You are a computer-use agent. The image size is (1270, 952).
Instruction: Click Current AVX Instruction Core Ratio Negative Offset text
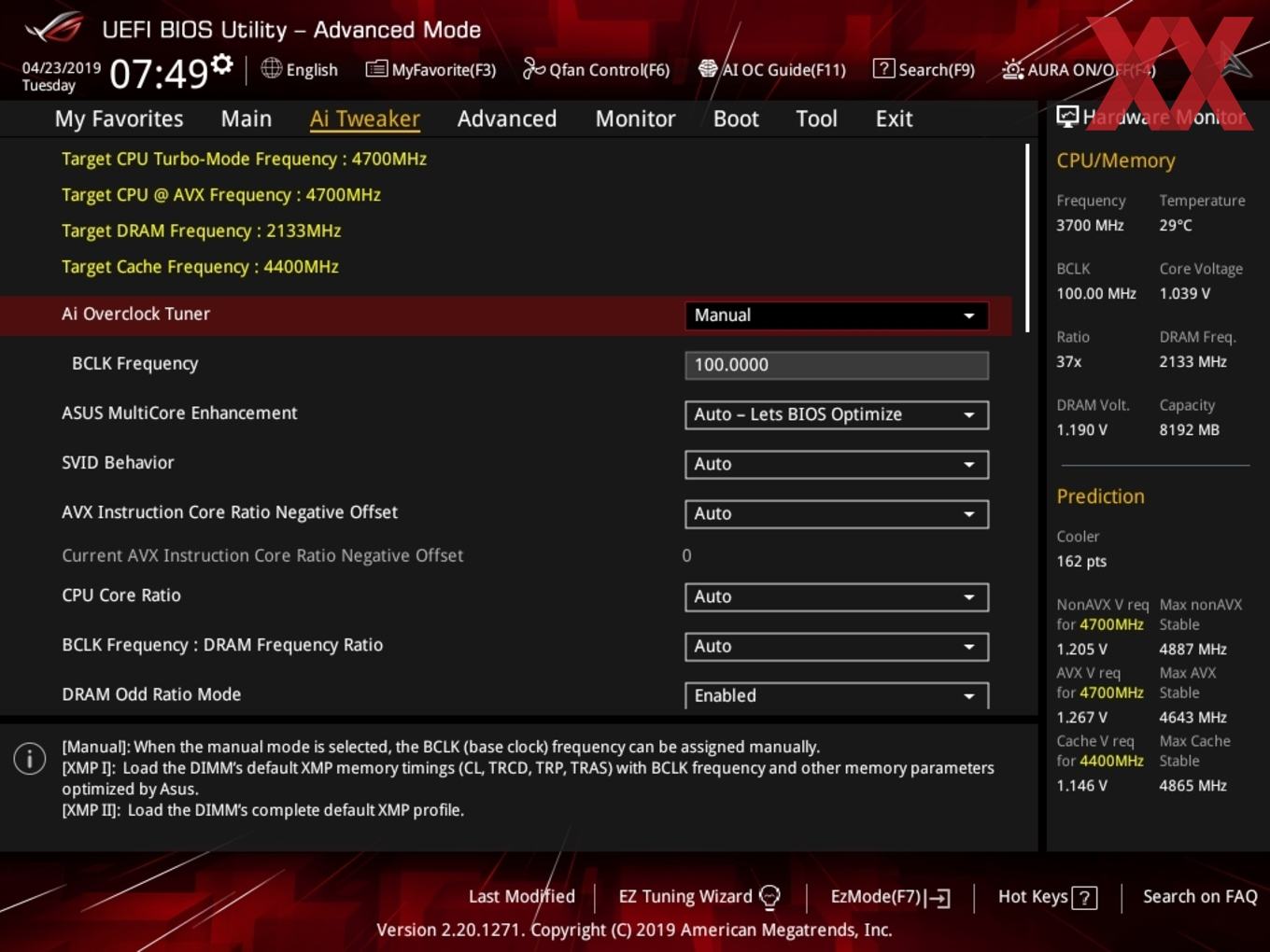tap(262, 555)
